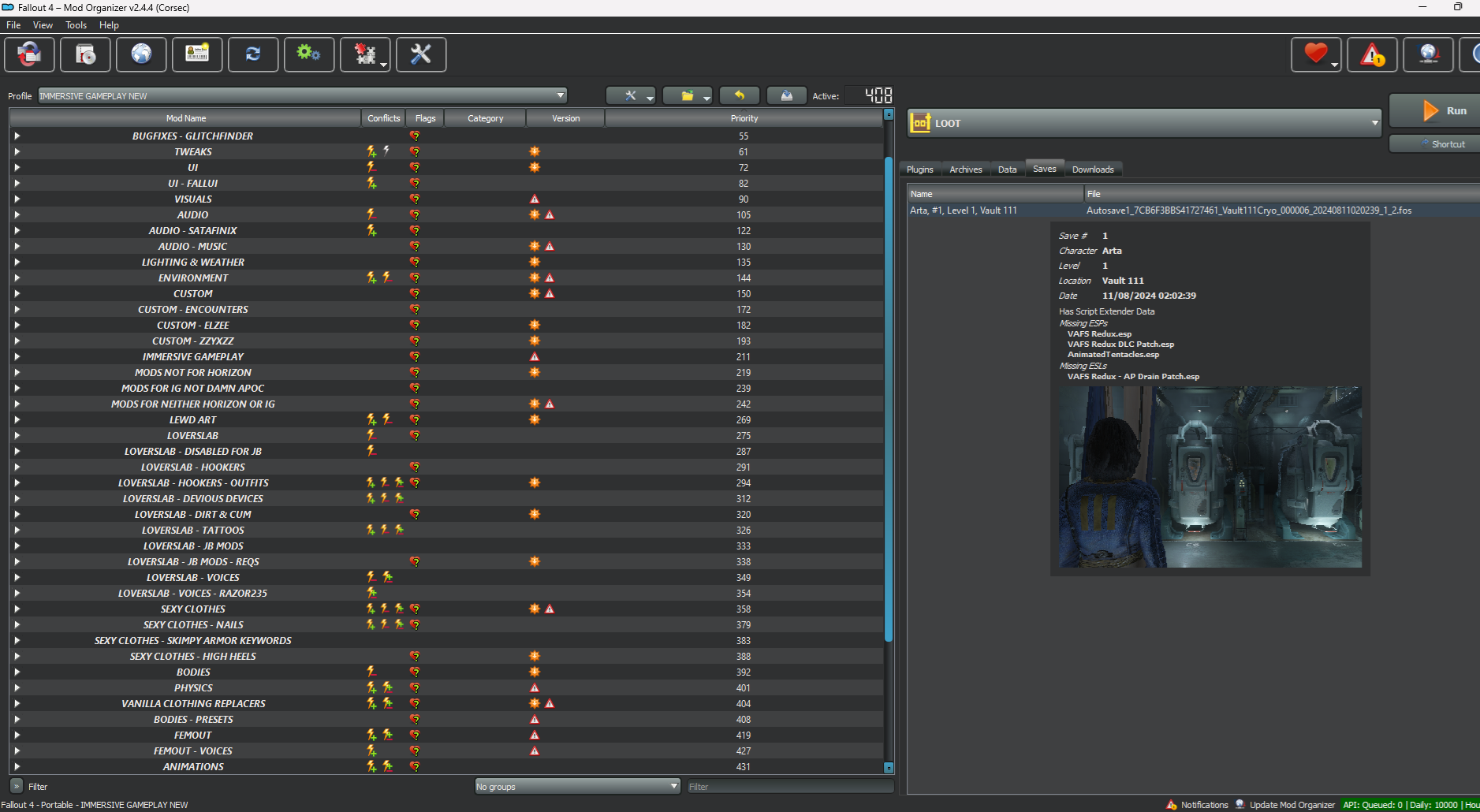The image size is (1480, 812).
Task: Focus the mod list Filter text field
Action: point(790,787)
